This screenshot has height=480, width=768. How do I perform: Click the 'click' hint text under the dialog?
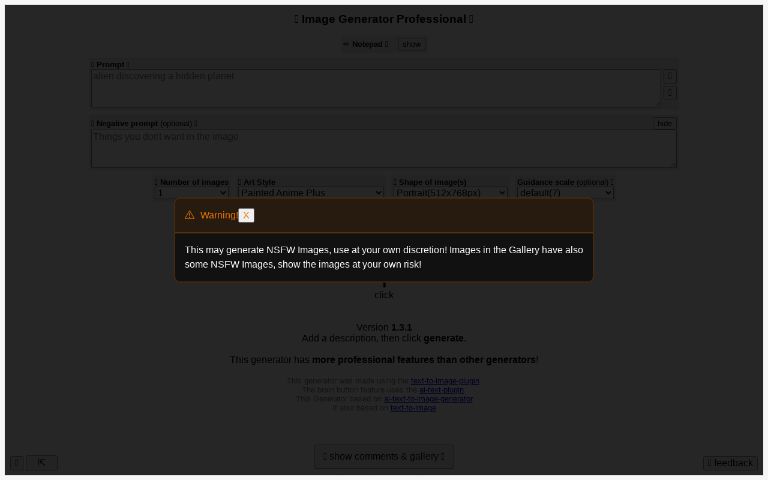384,295
